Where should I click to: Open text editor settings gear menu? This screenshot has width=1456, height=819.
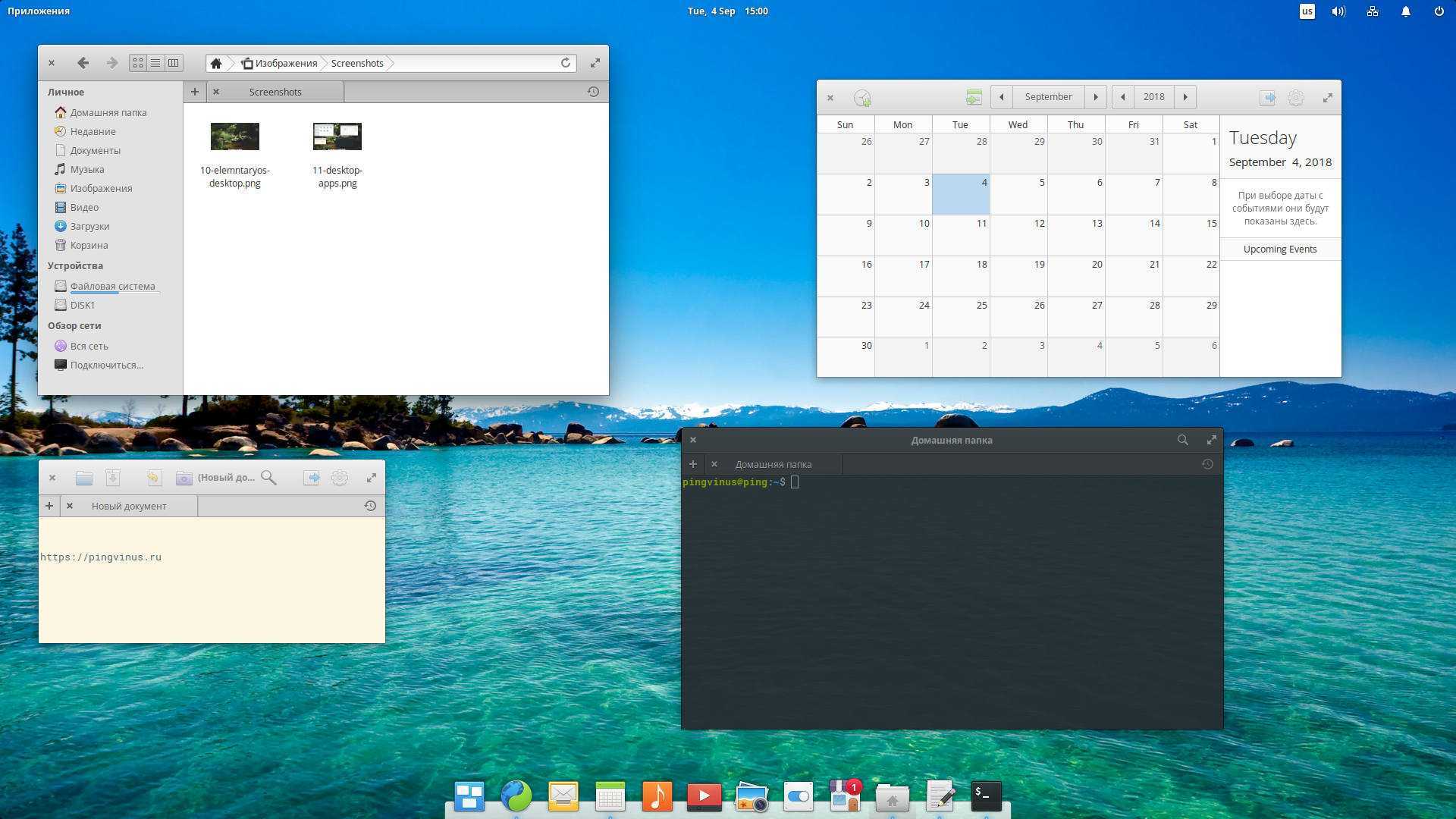click(340, 478)
